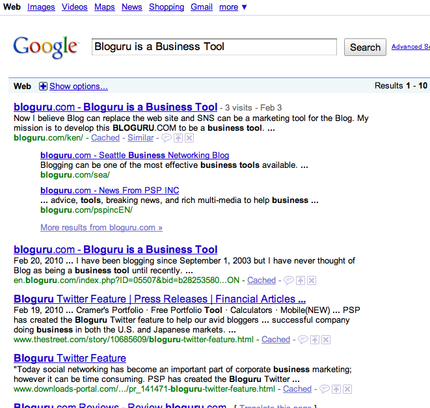Click the 'Results 1 - 10' text
This screenshot has height=408, width=430.
[401, 86]
